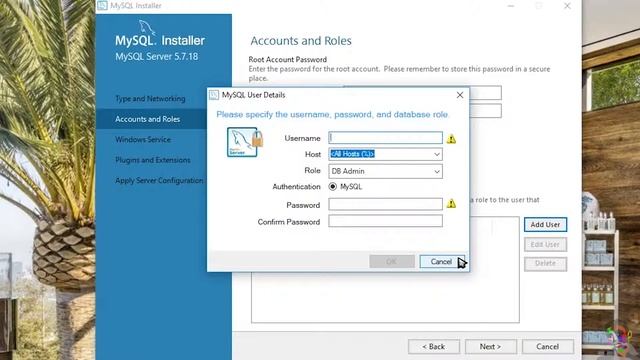This screenshot has width=640, height=360.
Task: Click the MySQL User Details title icon
Action: point(214,95)
